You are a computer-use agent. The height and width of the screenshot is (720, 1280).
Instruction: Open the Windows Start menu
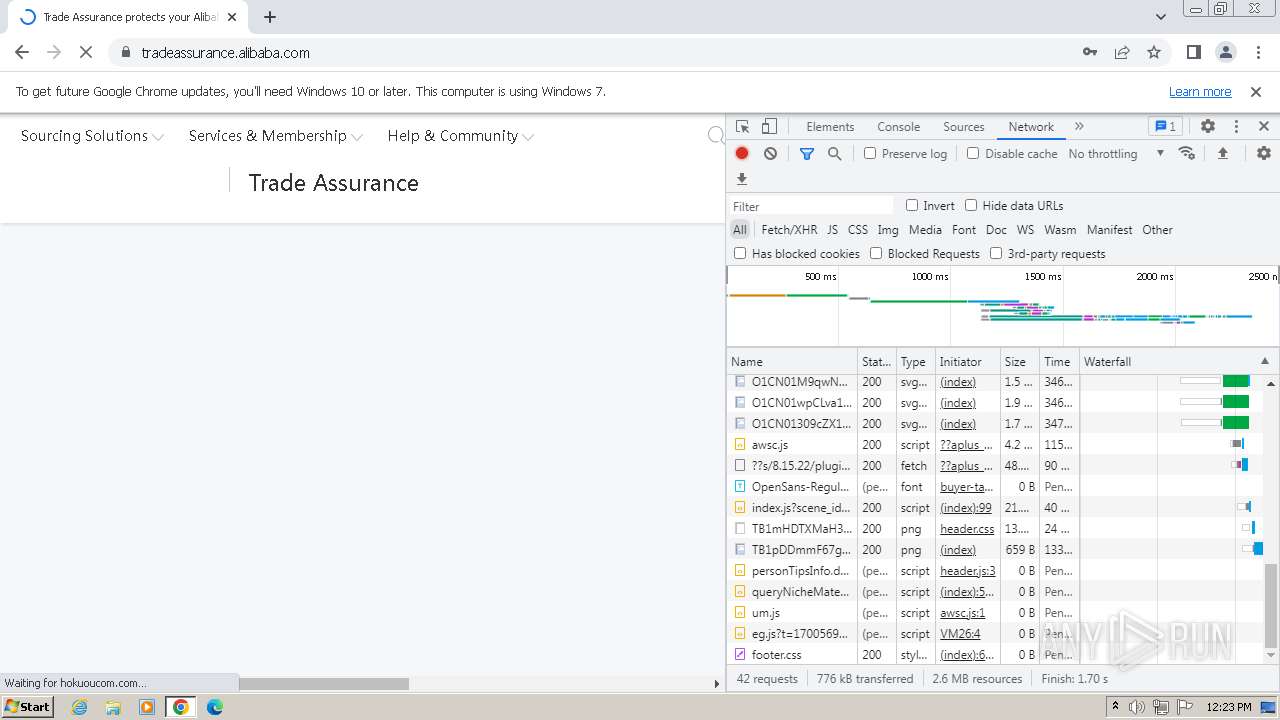[x=28, y=707]
